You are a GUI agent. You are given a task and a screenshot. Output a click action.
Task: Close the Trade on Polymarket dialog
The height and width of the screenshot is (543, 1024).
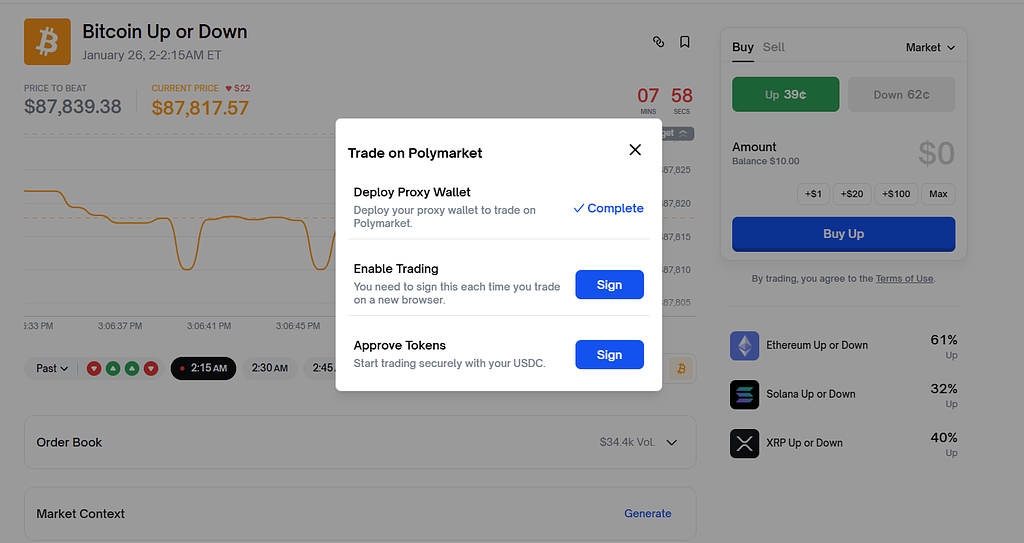(635, 150)
